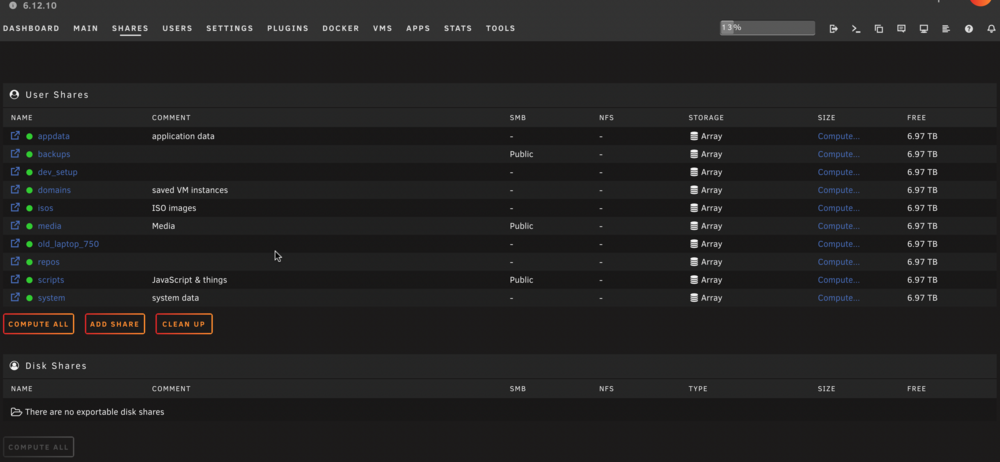Click the browse icon for backups

coord(15,154)
